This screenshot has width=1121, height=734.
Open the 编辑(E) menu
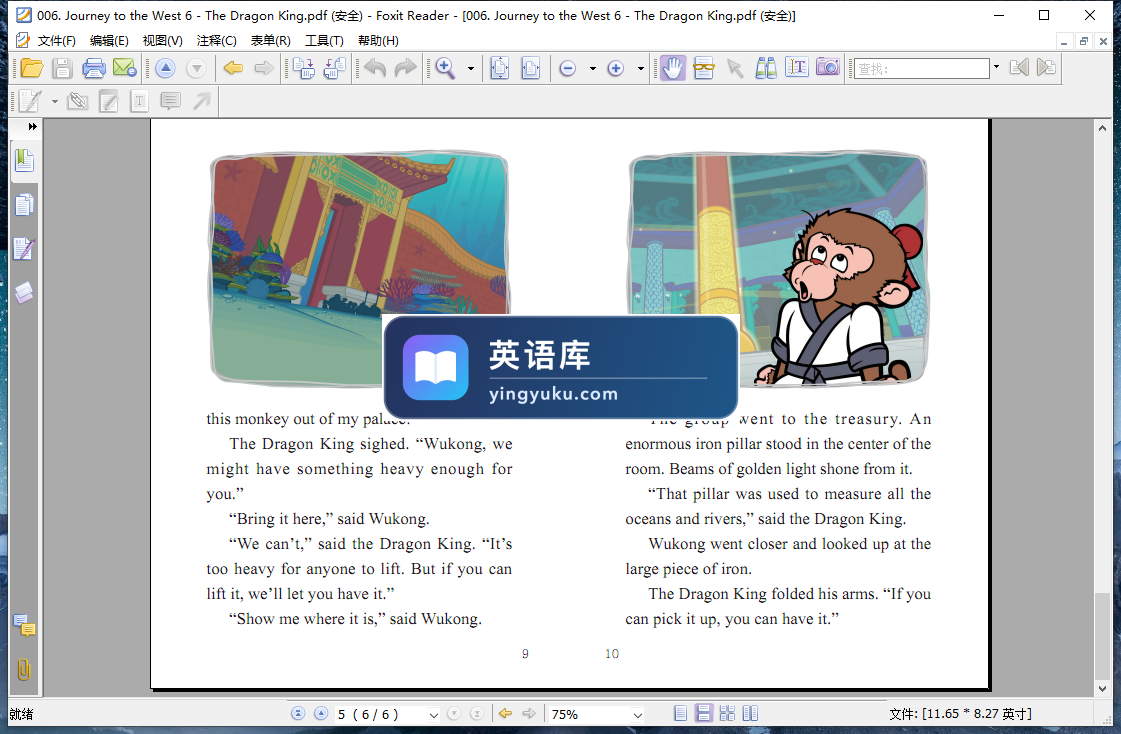pos(109,41)
